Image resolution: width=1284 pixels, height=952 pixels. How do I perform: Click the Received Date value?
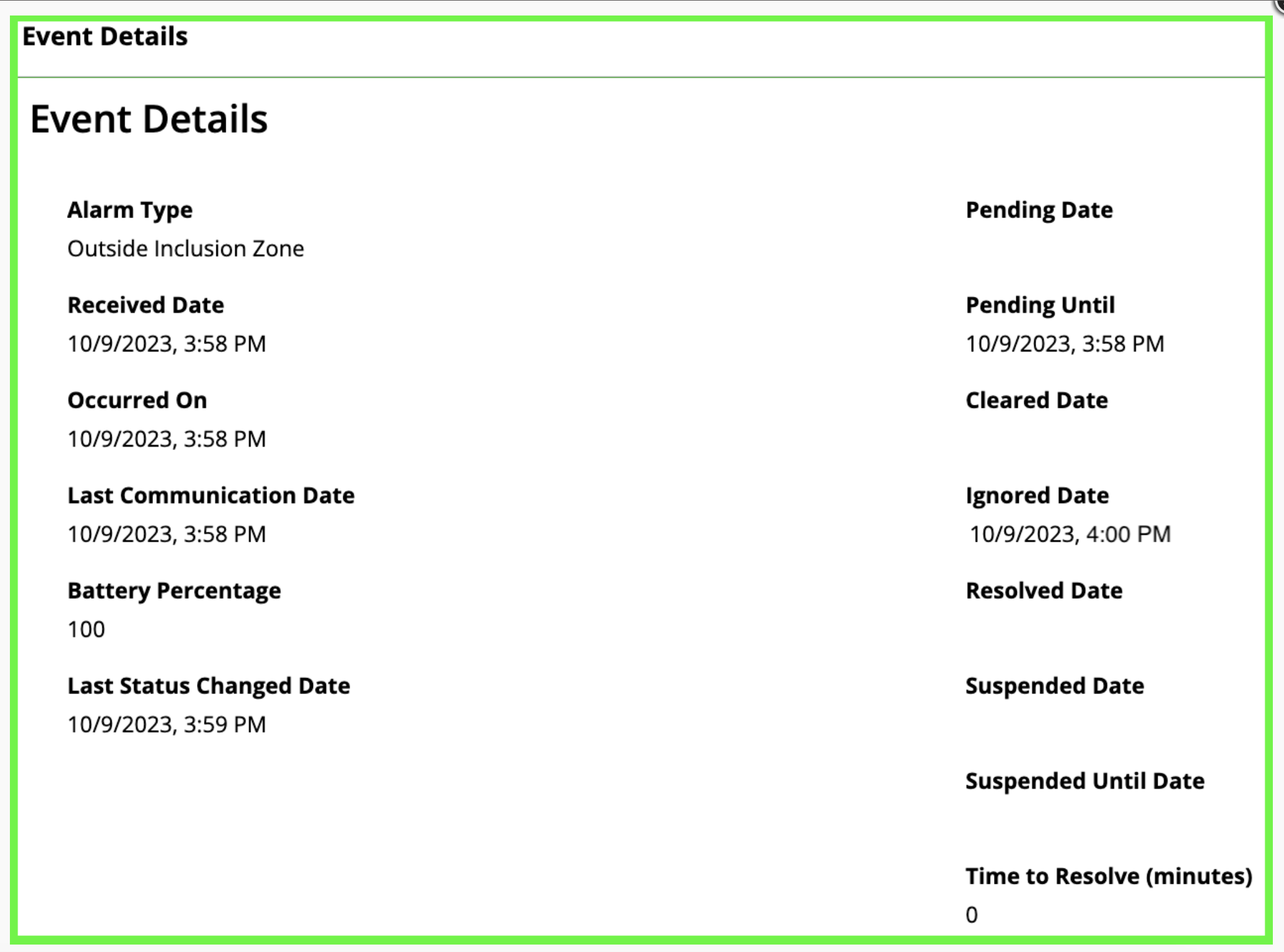point(166,344)
